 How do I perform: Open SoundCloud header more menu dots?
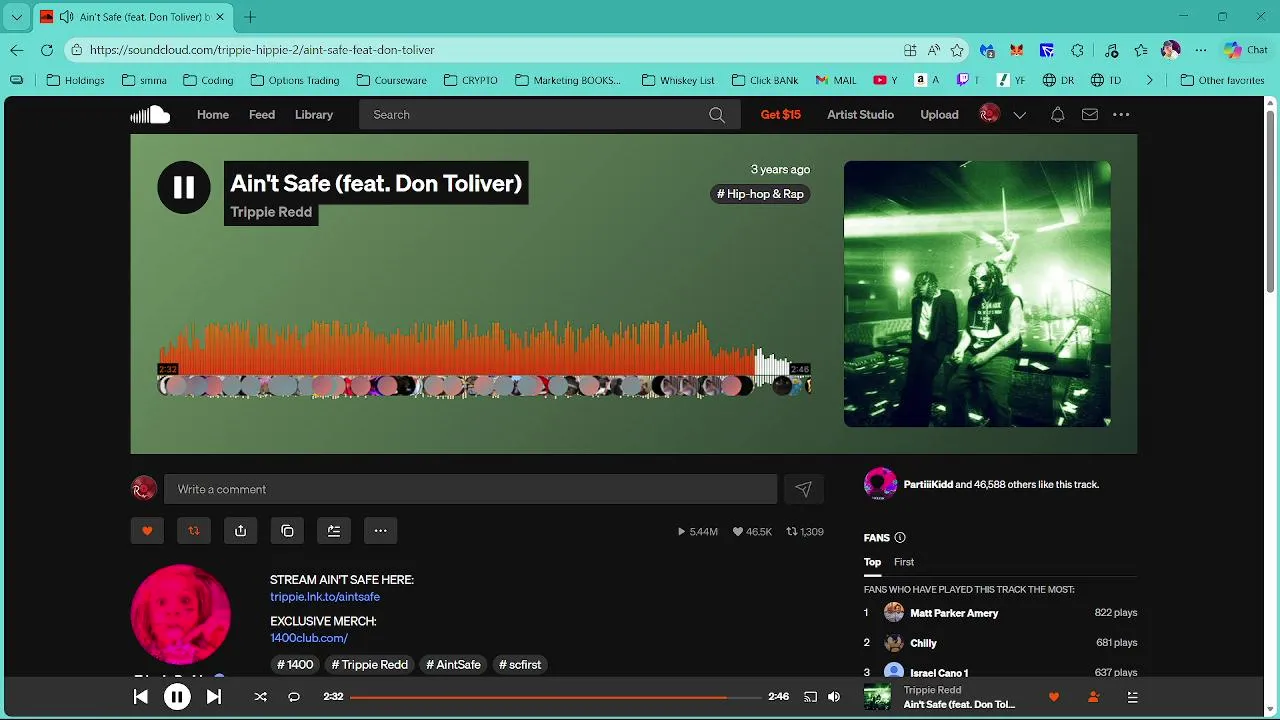[x=1121, y=115]
